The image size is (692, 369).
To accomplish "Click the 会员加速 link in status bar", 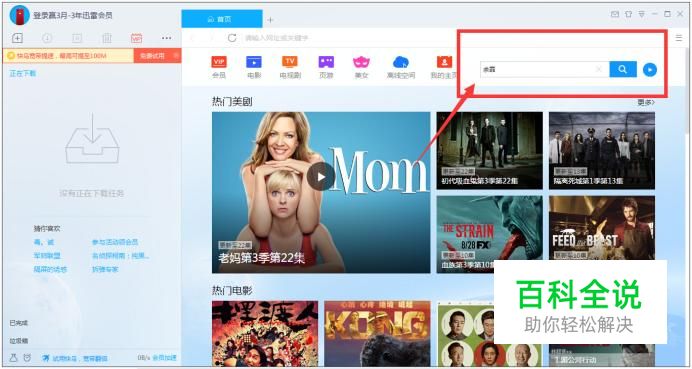I will coord(165,358).
